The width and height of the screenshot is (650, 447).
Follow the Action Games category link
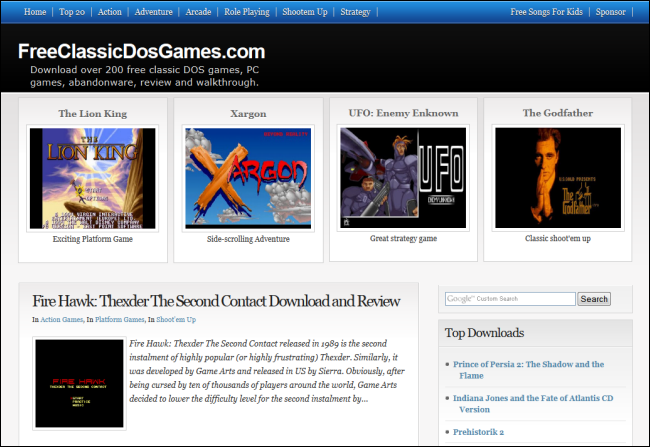tap(61, 320)
